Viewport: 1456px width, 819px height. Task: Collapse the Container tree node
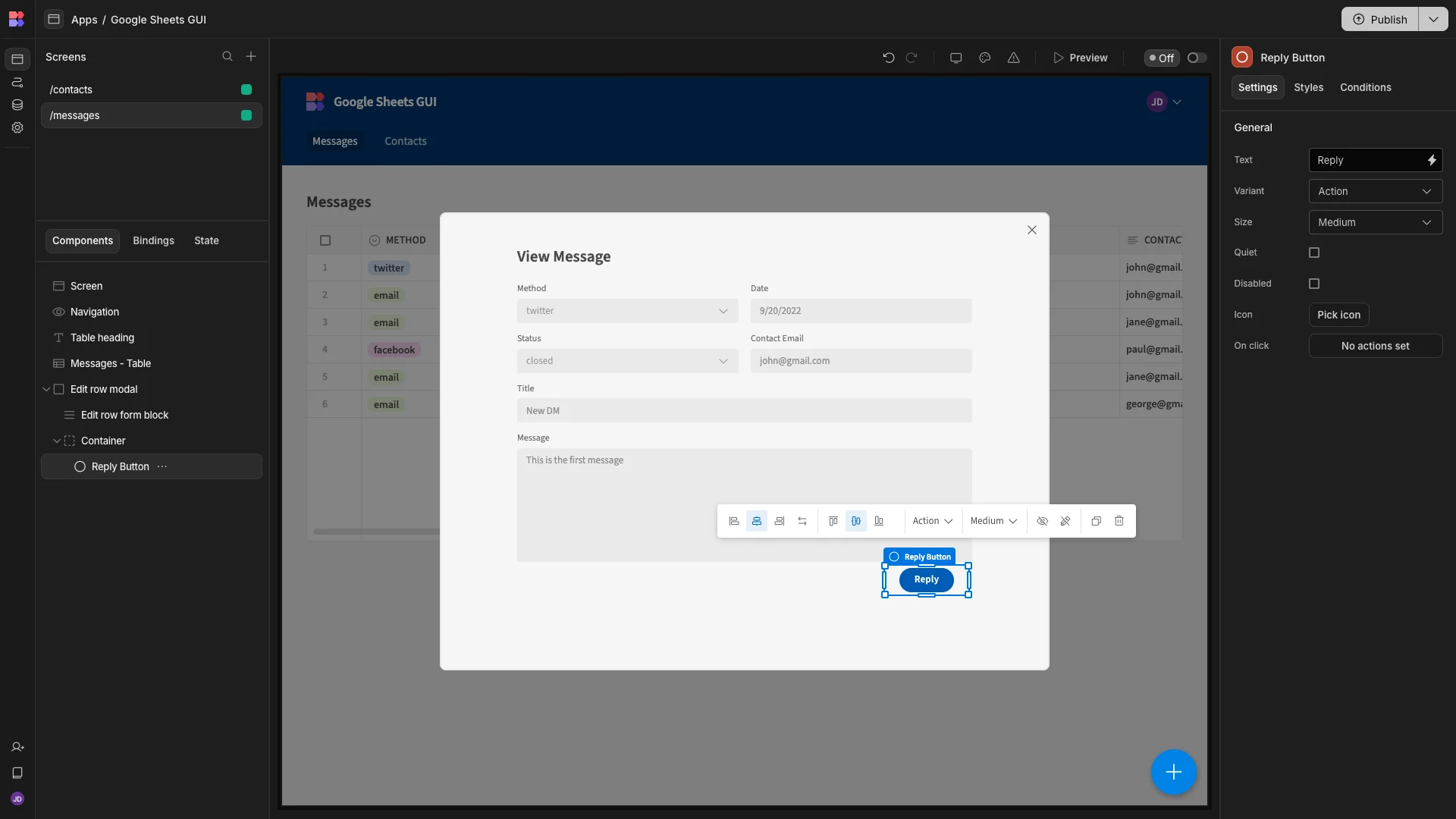tap(57, 441)
